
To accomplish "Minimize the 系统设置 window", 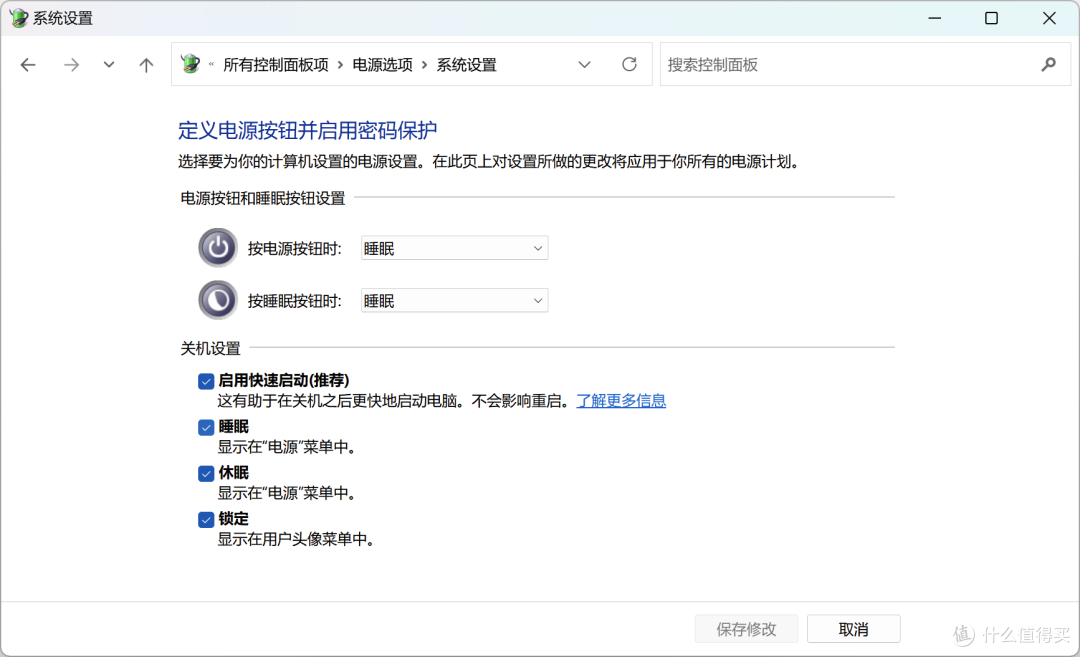I will (x=935, y=18).
